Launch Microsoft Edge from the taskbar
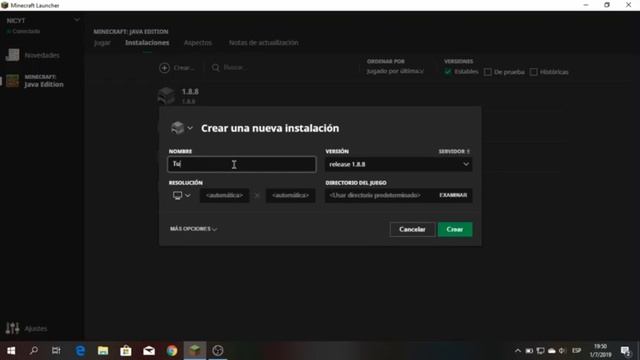 point(80,351)
